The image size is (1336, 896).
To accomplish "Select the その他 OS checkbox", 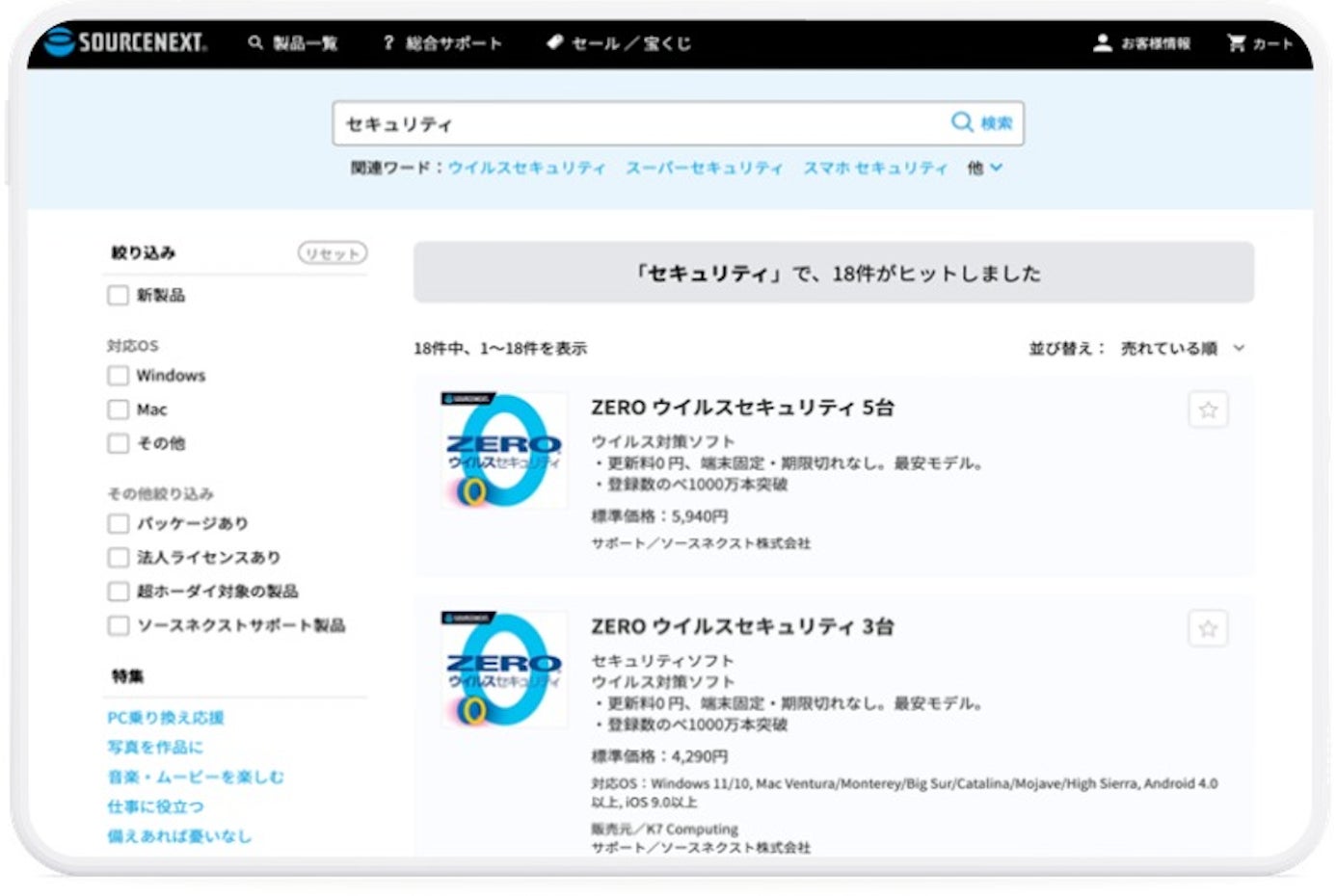I will [118, 443].
